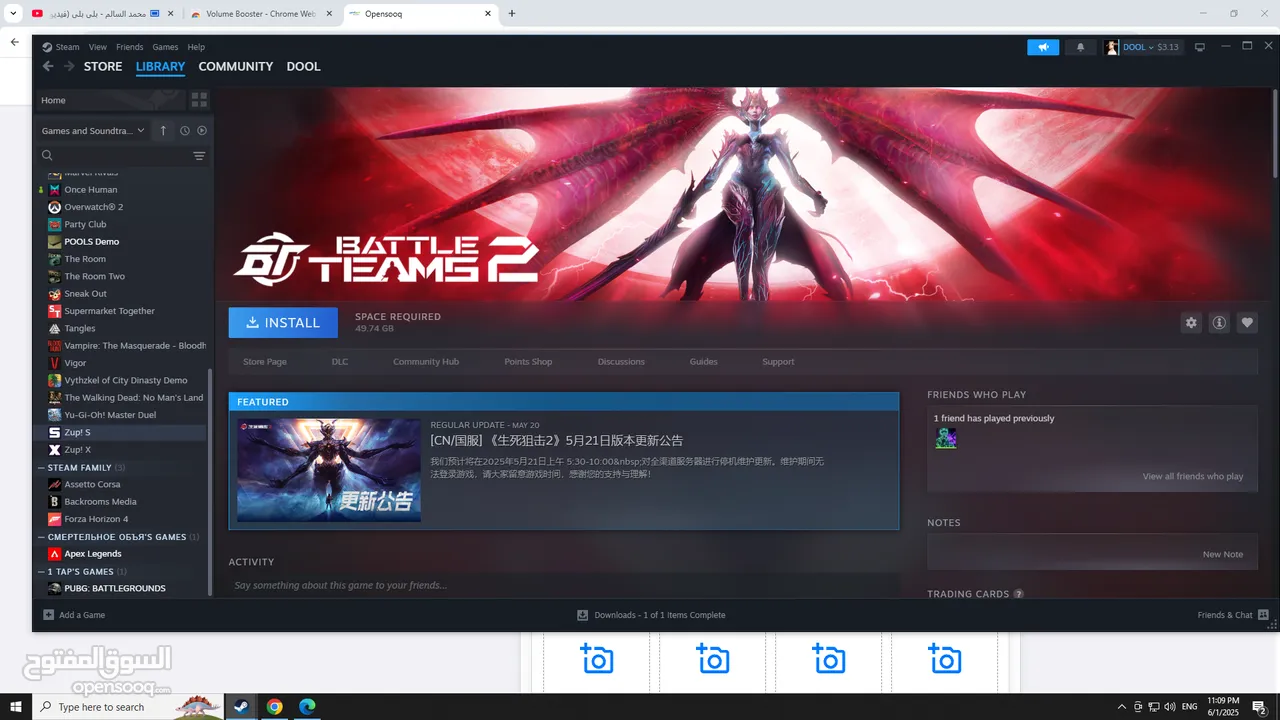The height and width of the screenshot is (720, 1280).
Task: Open the Friends menu
Action: [x=130, y=47]
